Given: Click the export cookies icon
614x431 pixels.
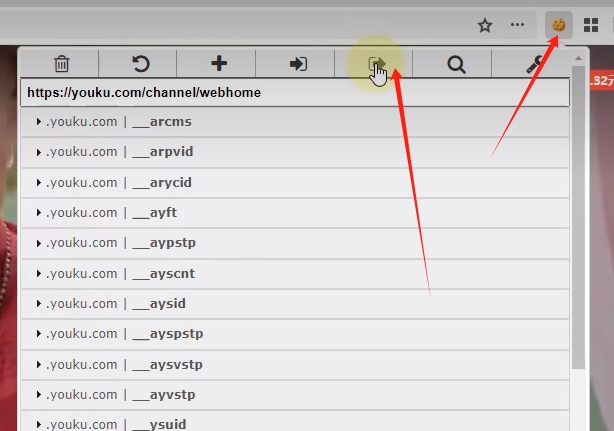Looking at the screenshot, I should 377,64.
